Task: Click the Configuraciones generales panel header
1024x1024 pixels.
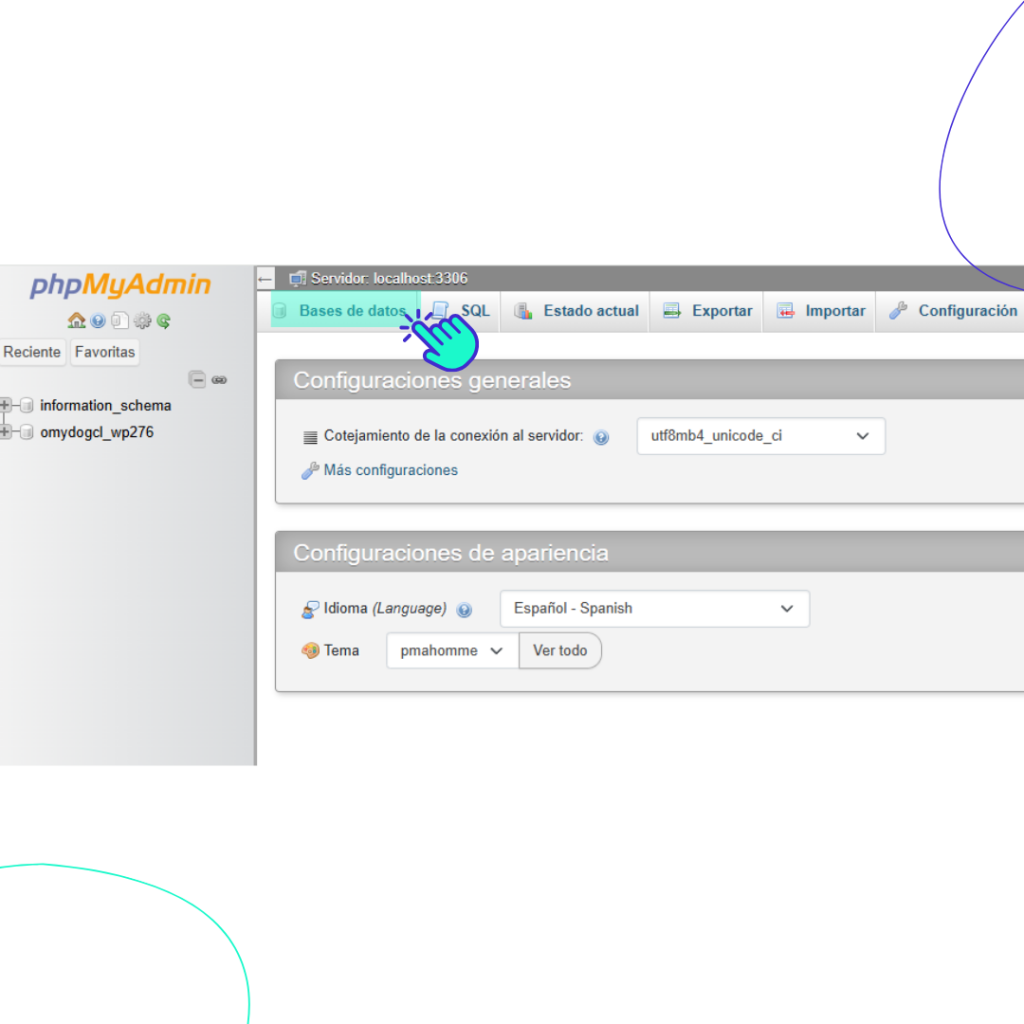Action: (x=650, y=380)
